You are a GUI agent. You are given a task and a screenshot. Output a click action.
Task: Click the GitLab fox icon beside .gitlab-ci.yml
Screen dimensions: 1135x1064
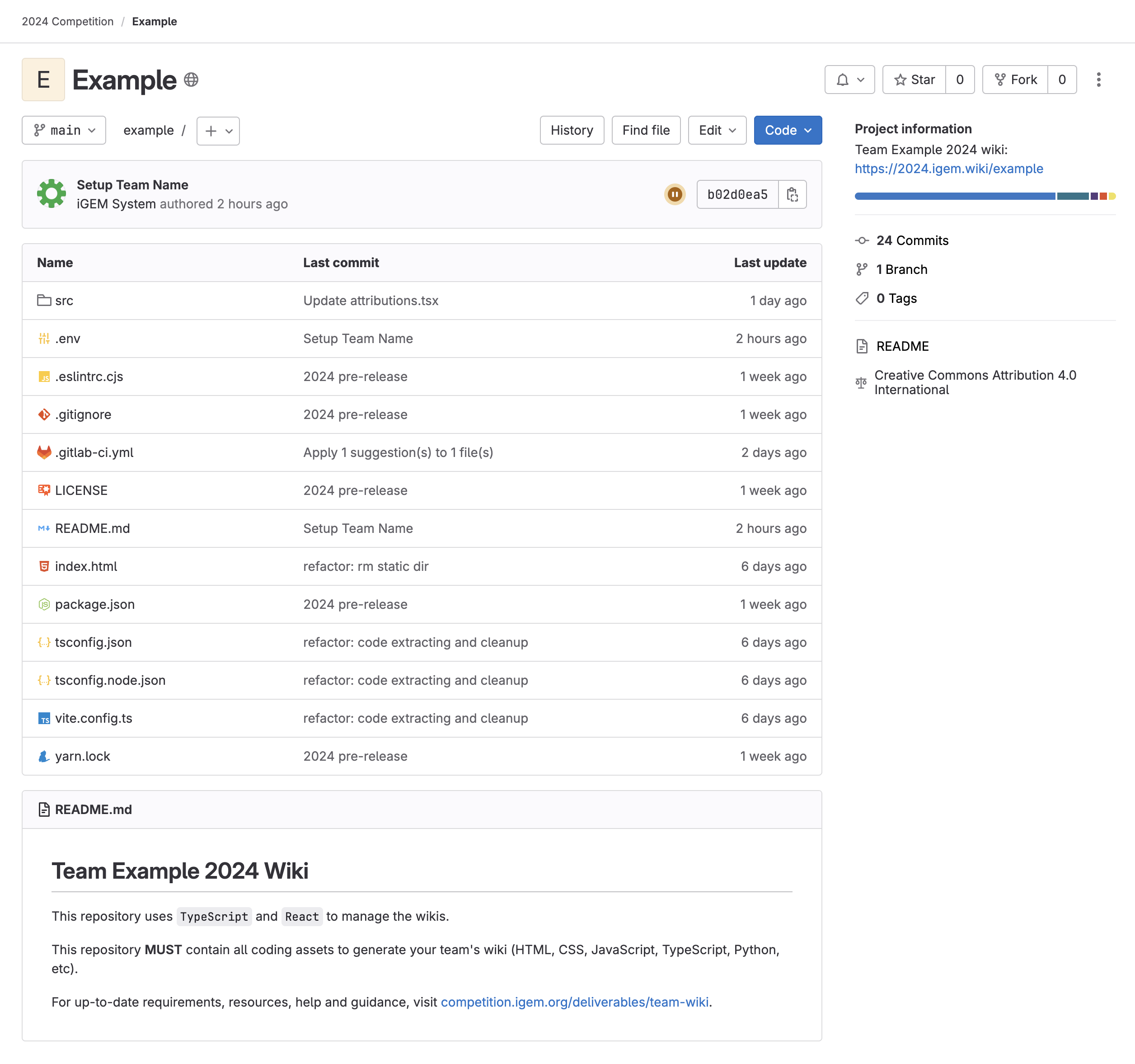[x=44, y=452]
